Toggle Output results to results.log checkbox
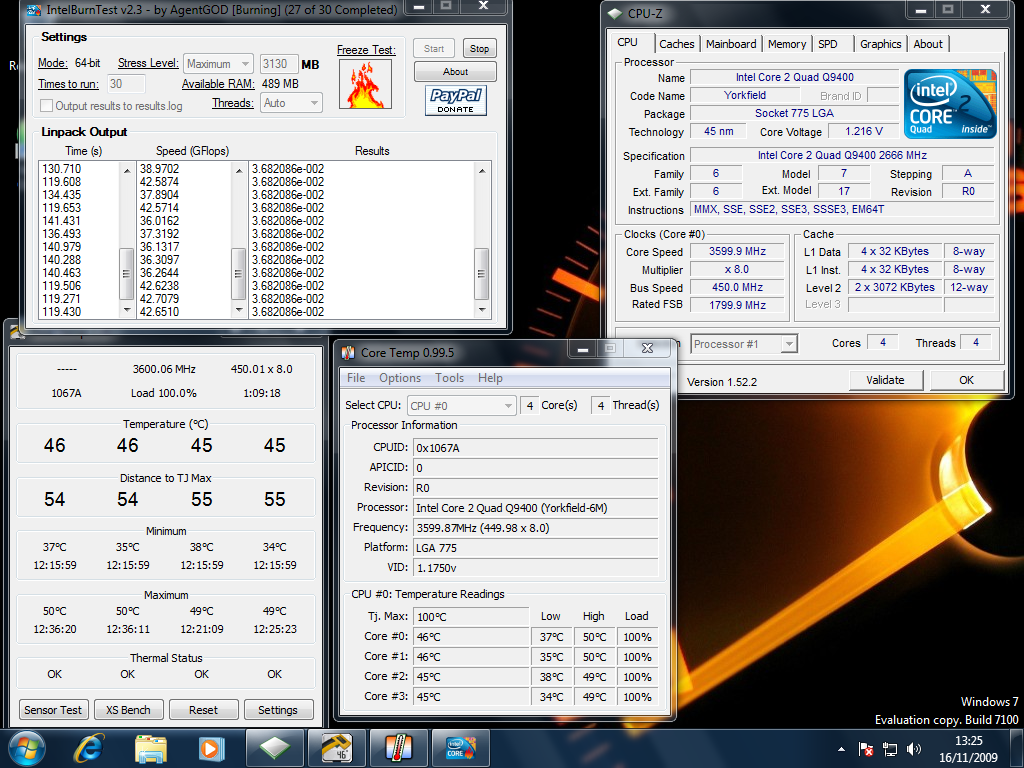The image size is (1024, 768). 46,106
